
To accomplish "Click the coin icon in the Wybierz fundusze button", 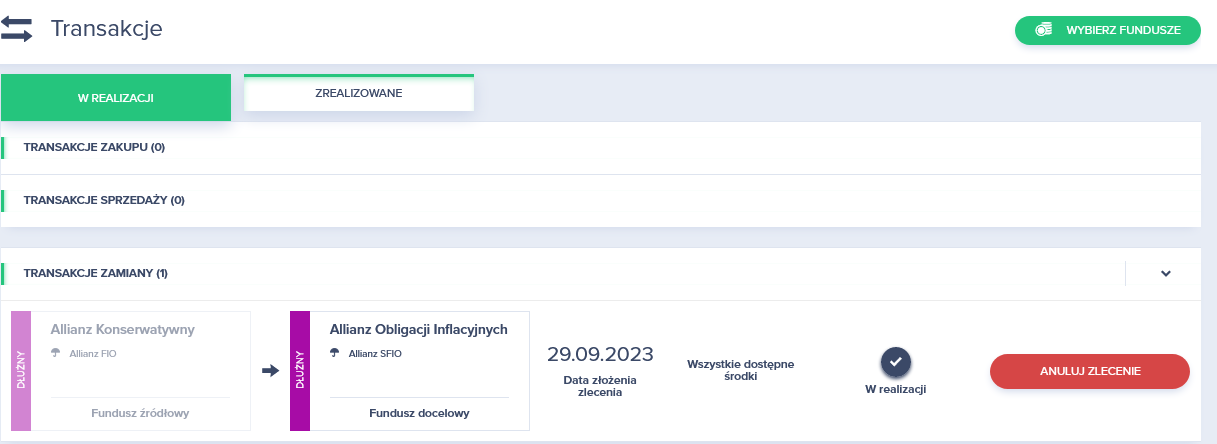I will (x=1043, y=30).
